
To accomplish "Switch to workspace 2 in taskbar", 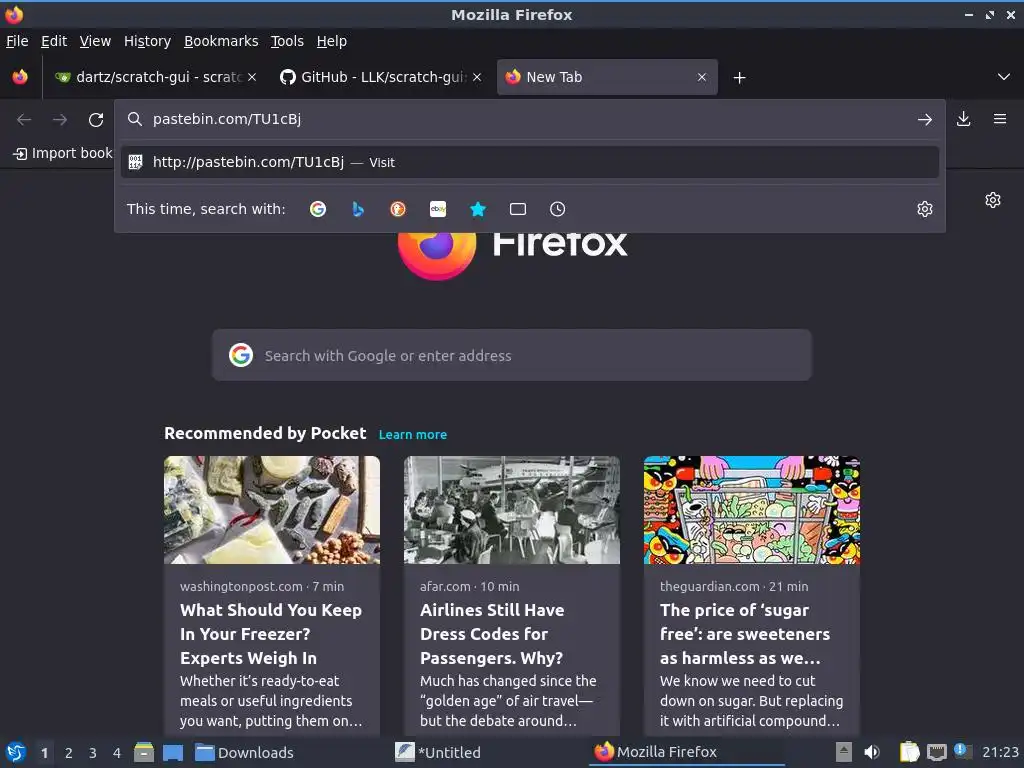I will pos(69,753).
